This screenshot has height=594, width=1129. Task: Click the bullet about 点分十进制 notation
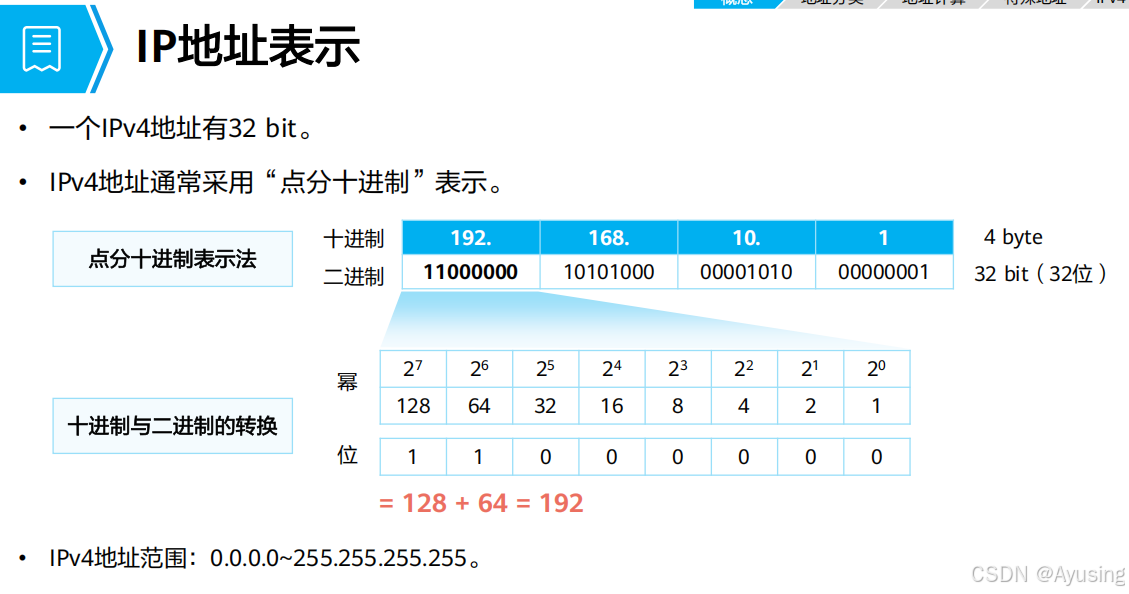[x=276, y=182]
